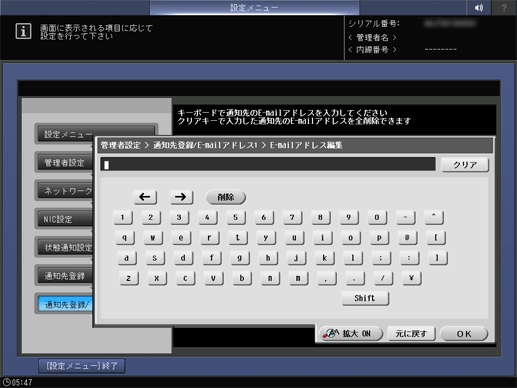The image size is (517, 388).
Task: Tap the caret ^ key
Action: tap(434, 217)
